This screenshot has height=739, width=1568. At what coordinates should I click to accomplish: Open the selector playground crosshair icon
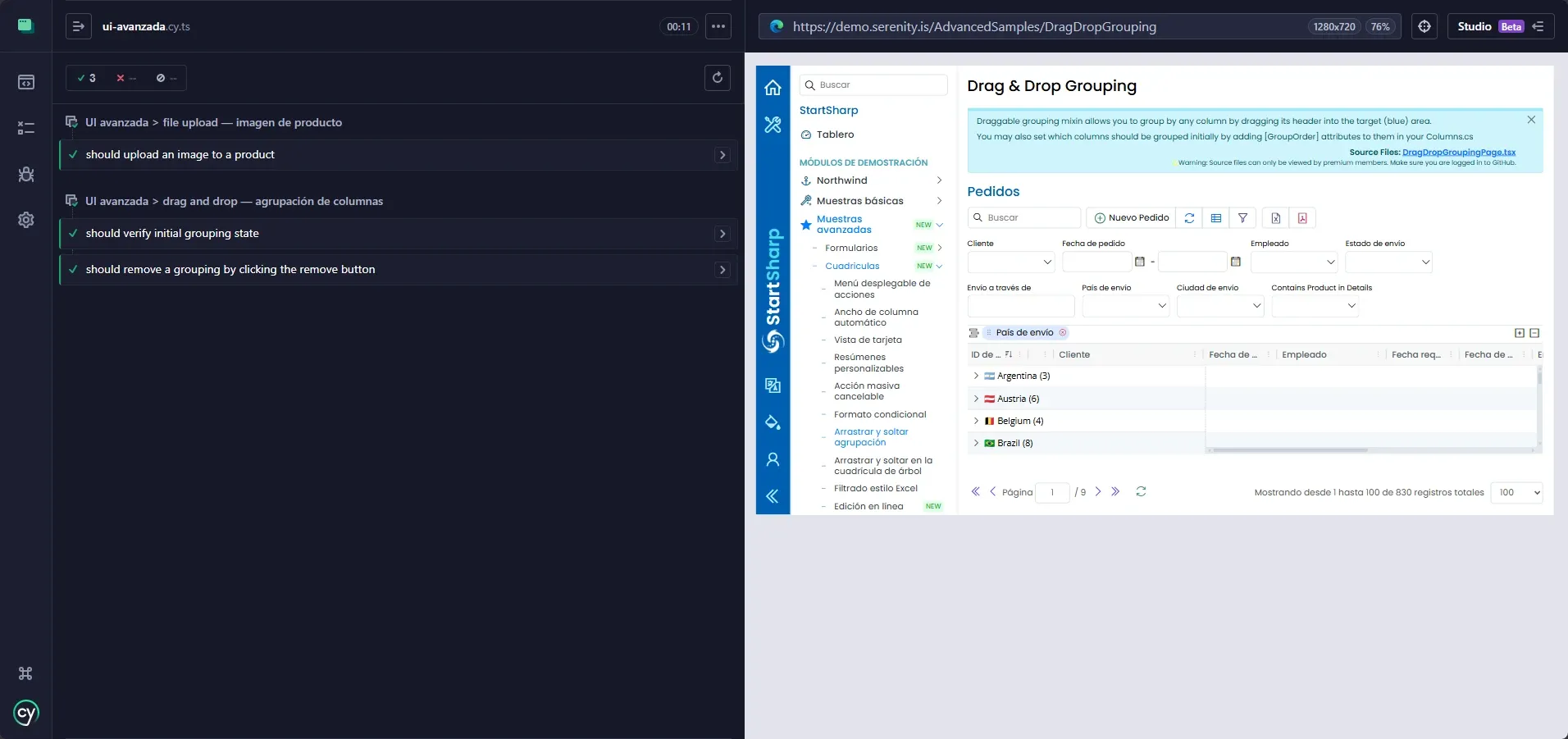pos(1424,26)
